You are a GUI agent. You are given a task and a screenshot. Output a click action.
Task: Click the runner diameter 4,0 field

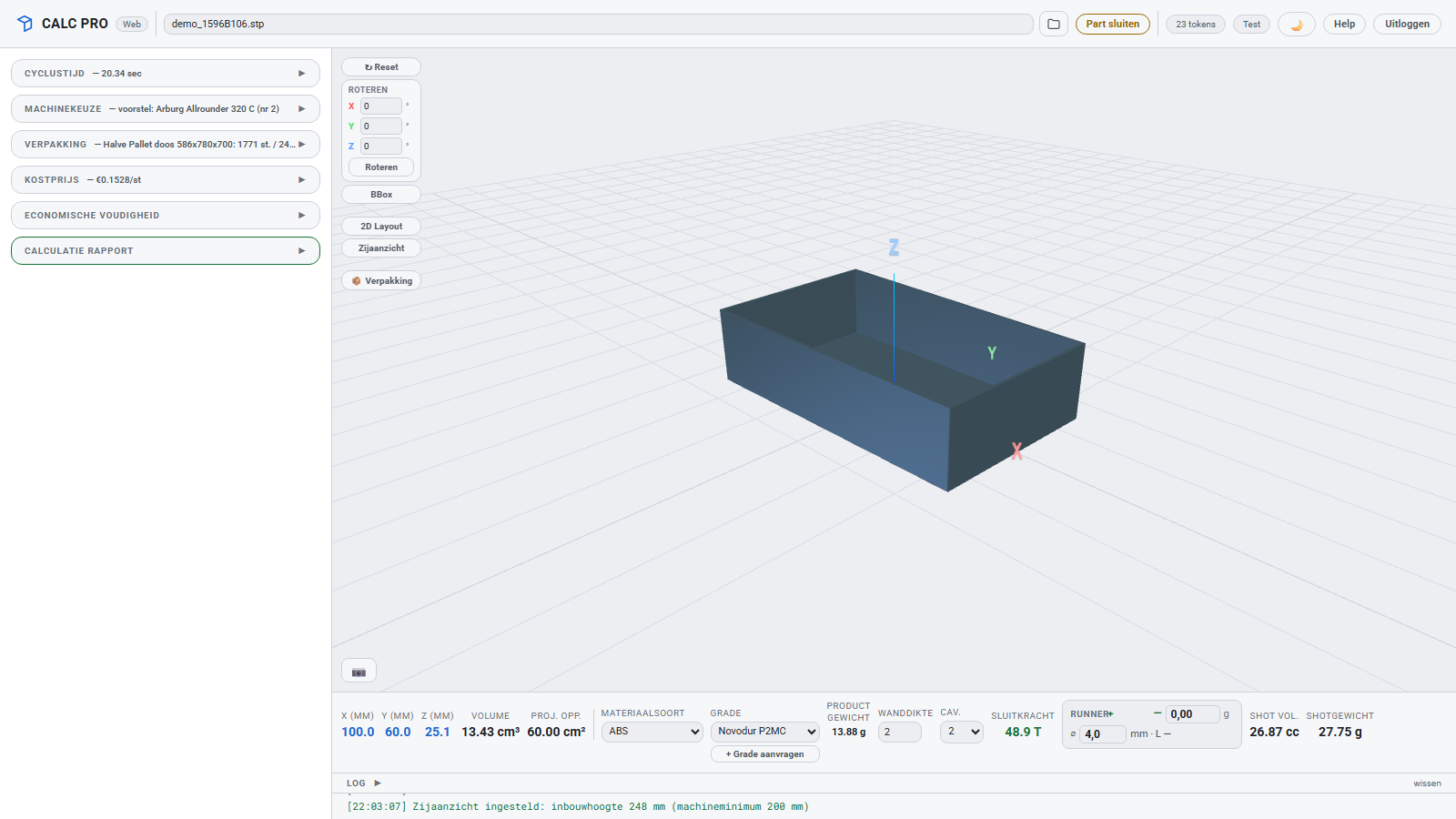click(x=1103, y=734)
